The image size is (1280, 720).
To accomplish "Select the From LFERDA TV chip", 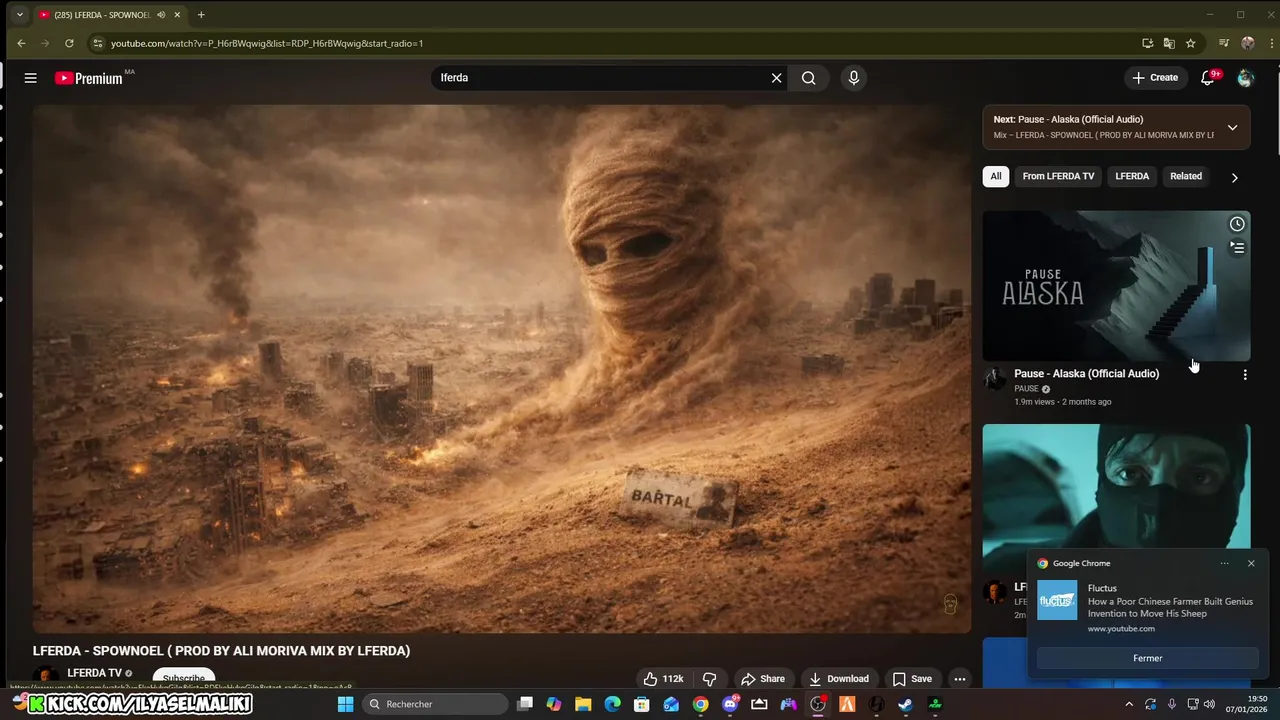I will pyautogui.click(x=1058, y=176).
